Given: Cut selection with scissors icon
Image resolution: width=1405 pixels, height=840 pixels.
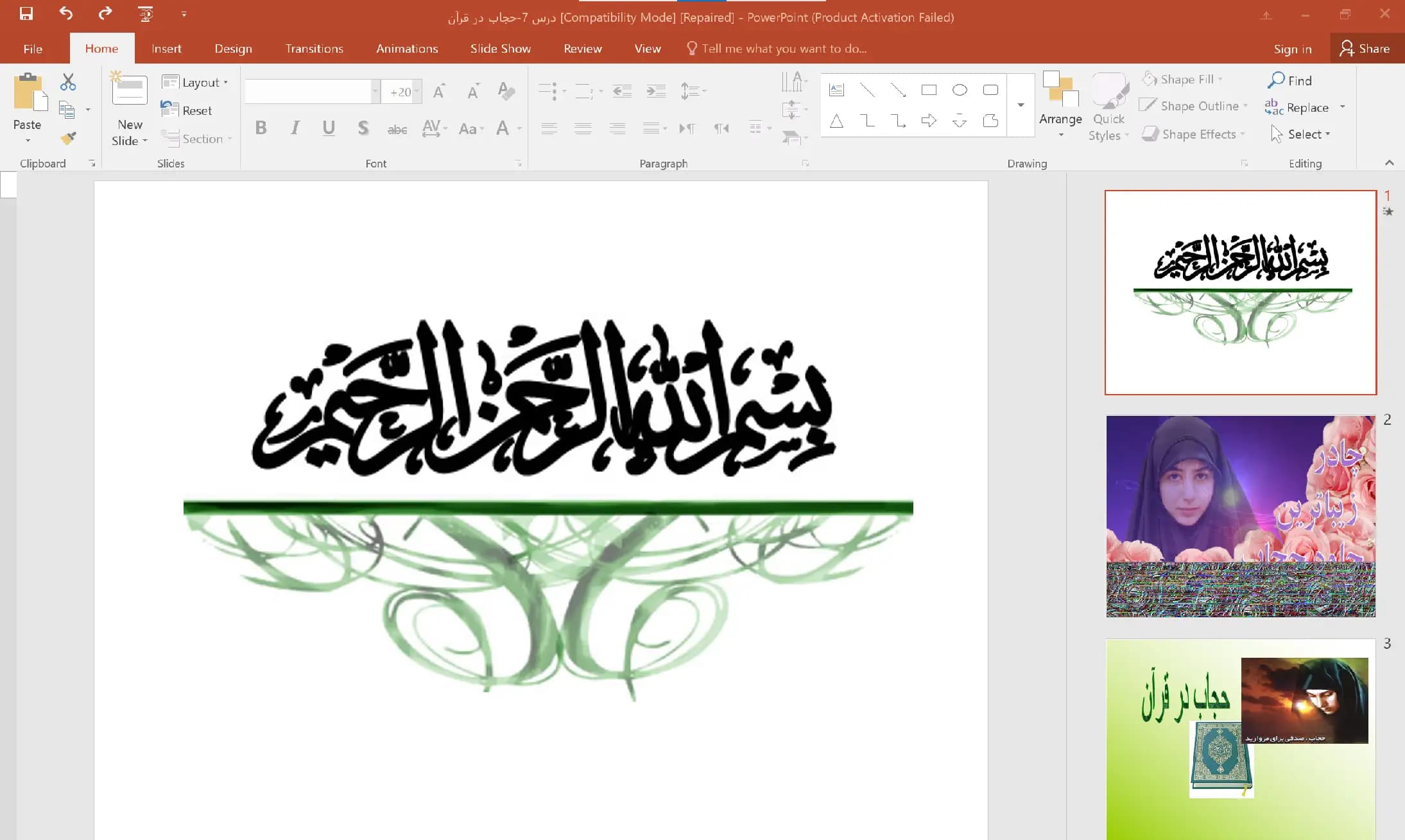Looking at the screenshot, I should coord(68,81).
